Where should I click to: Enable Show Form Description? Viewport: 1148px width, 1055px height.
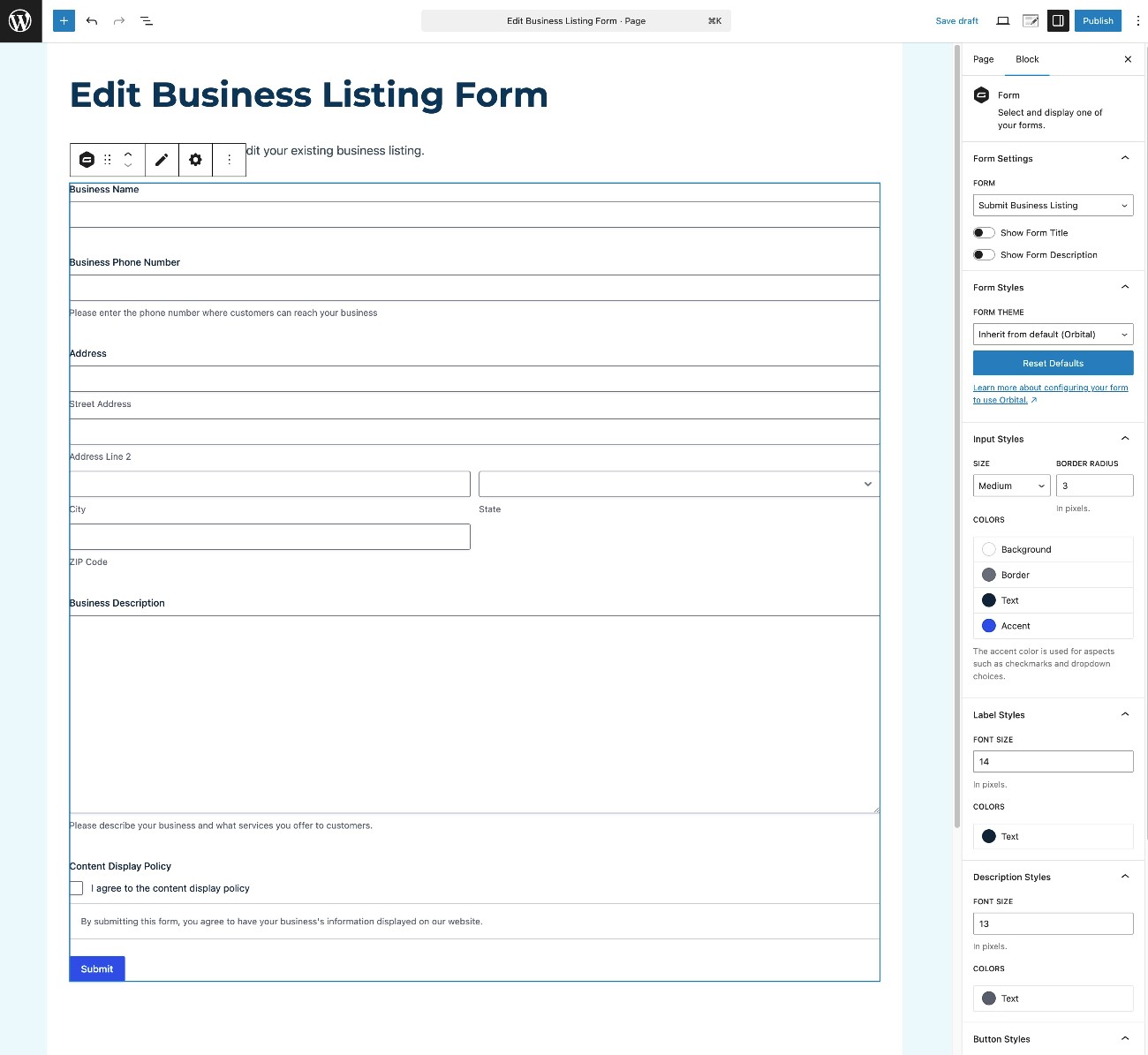983,254
